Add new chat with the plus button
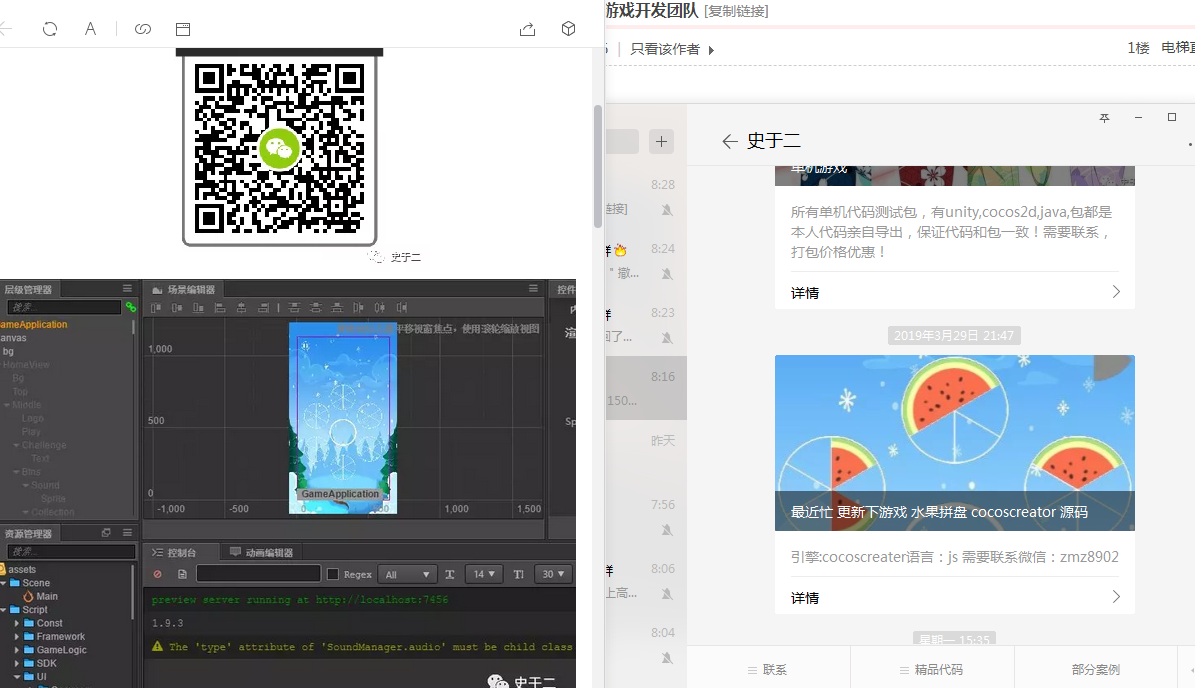Screen dimensions: 1195x688 point(661,141)
